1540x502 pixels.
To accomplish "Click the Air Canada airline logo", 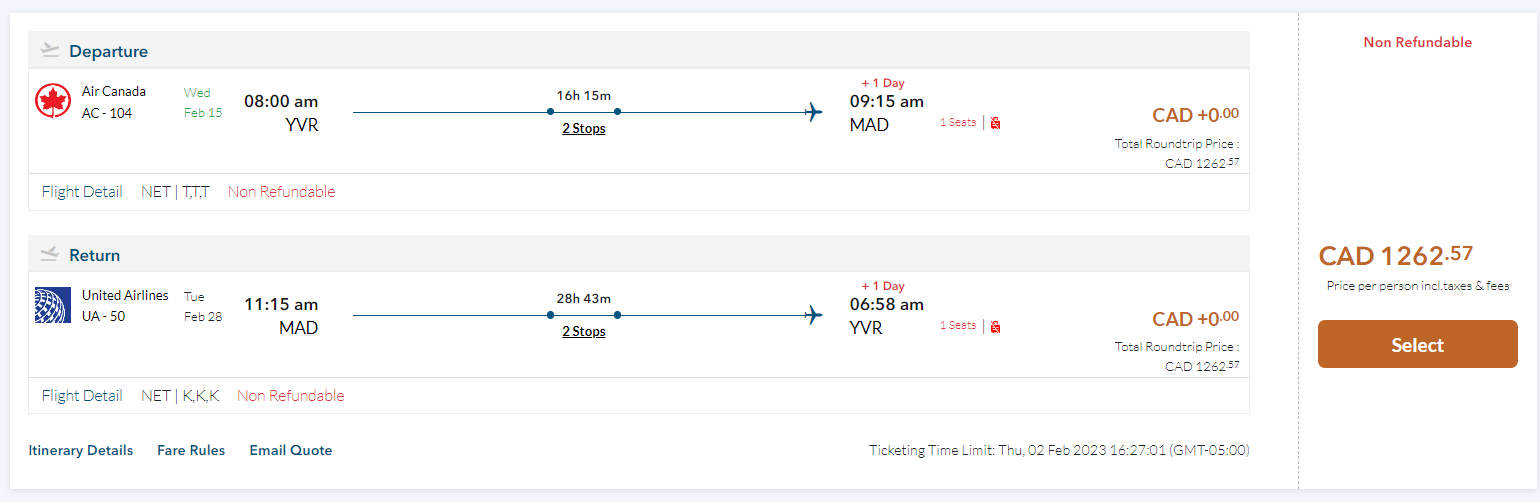I will (52, 102).
